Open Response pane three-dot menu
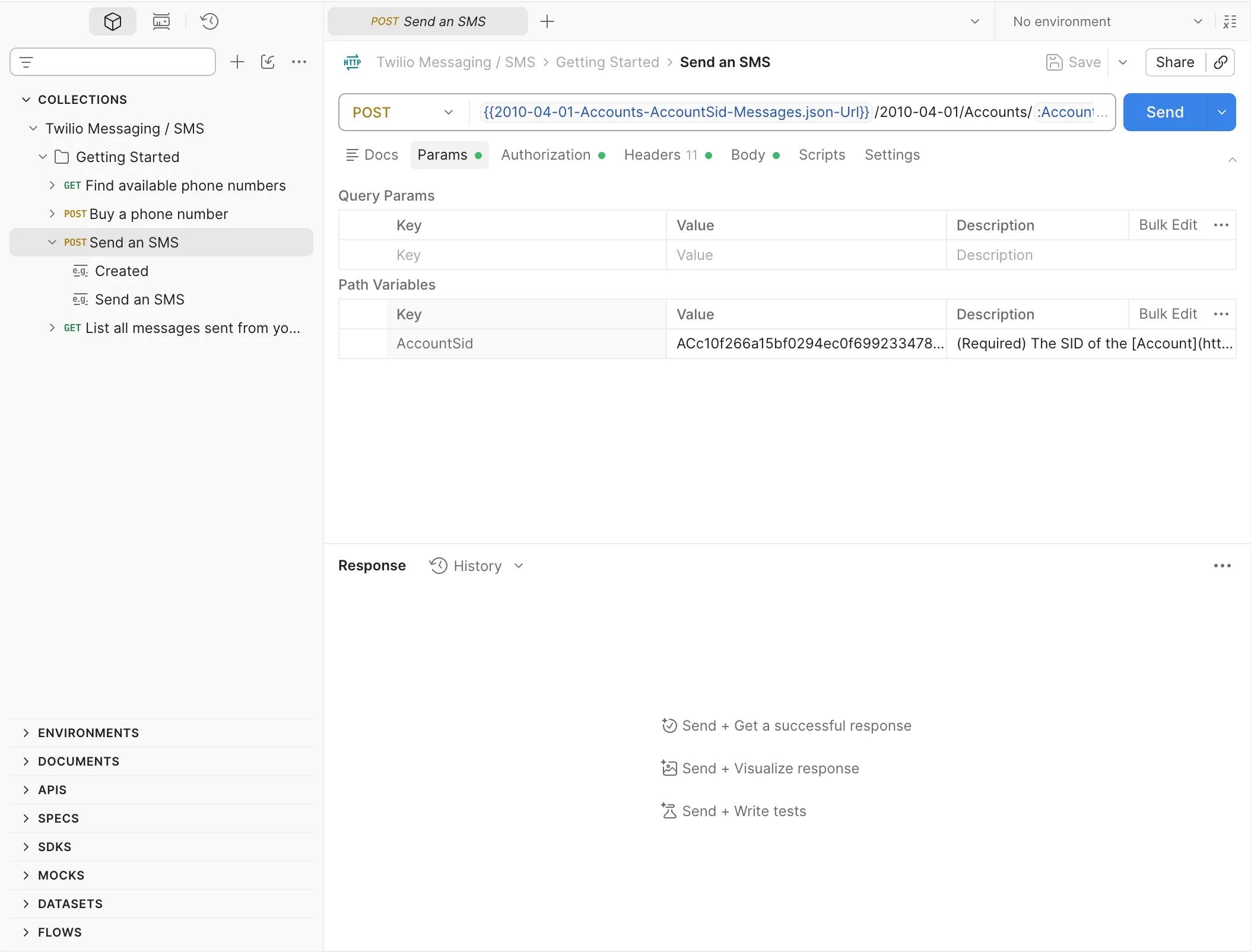Screen dimensions: 1251x952 [1223, 566]
